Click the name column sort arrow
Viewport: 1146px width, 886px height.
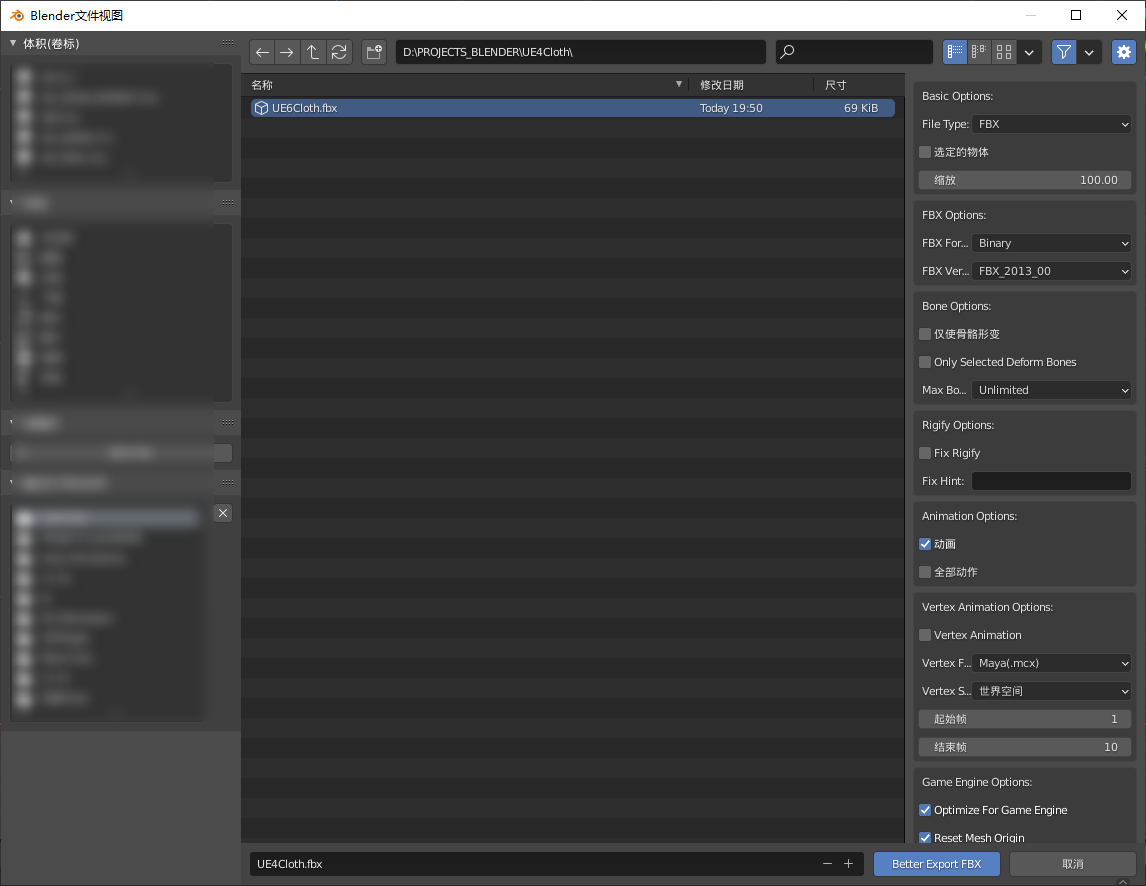(679, 84)
